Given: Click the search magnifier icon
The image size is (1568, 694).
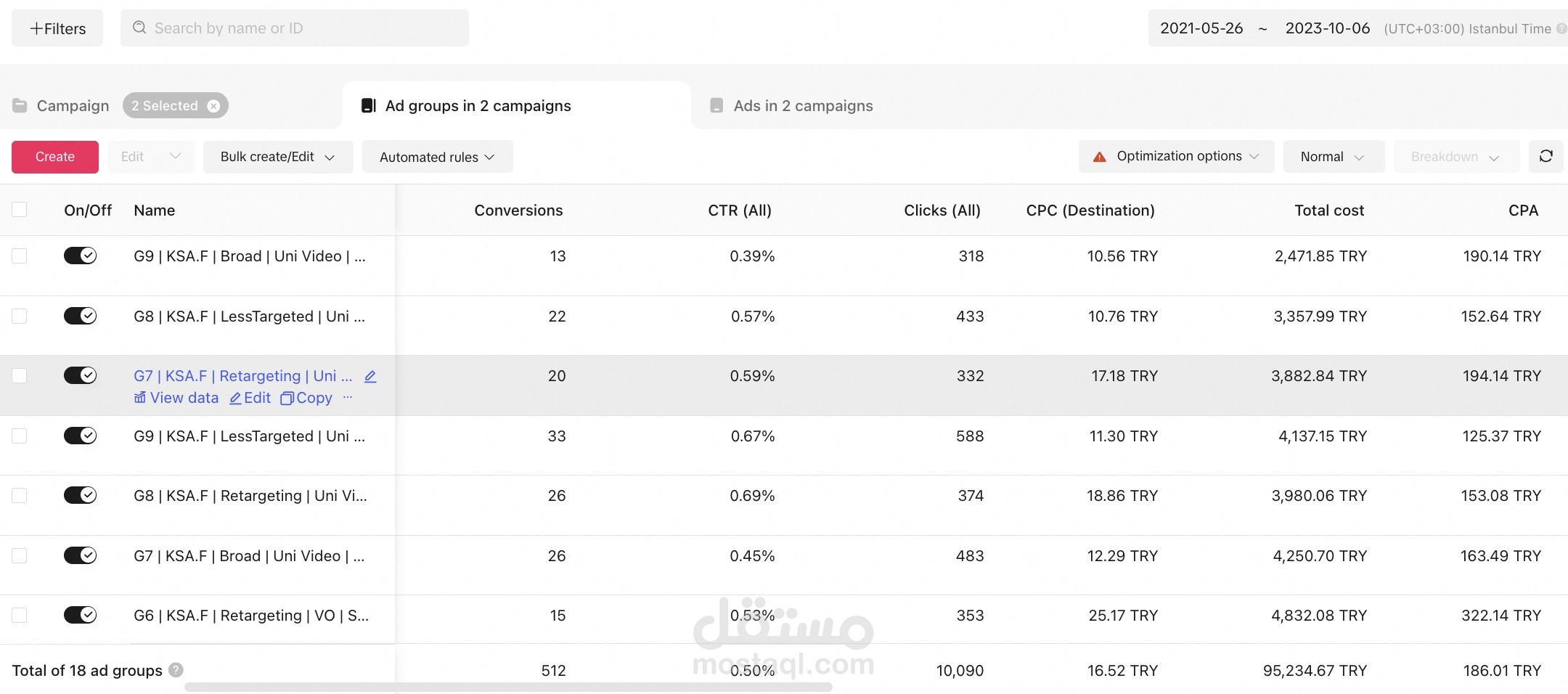Looking at the screenshot, I should pyautogui.click(x=139, y=28).
